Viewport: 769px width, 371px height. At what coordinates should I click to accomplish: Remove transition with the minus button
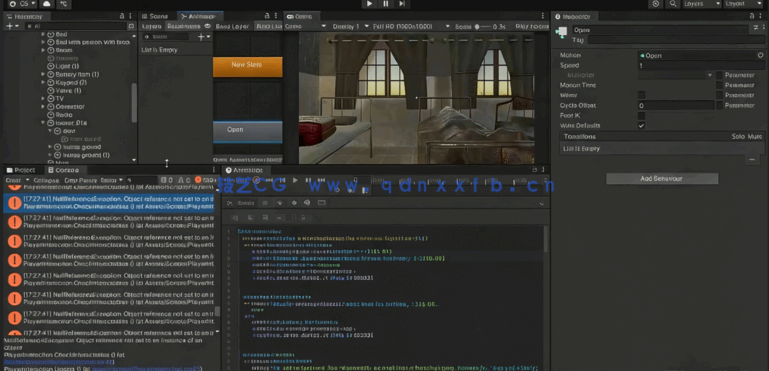click(x=752, y=160)
